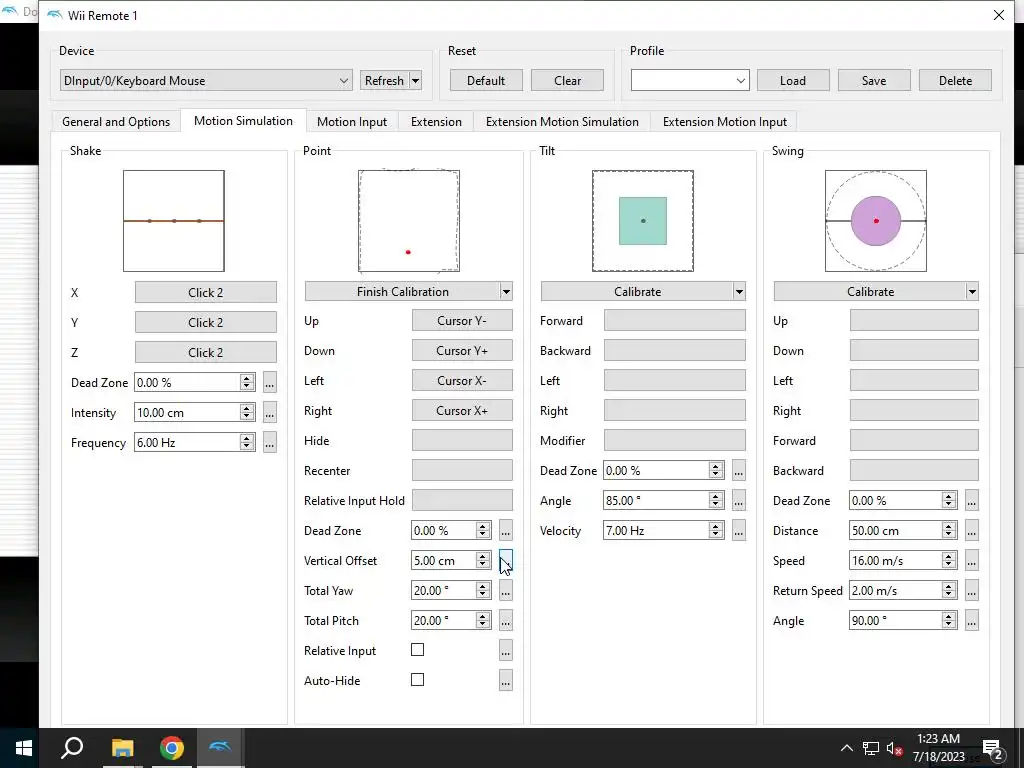Open Extension Motion Input tab
1024x768 pixels.
(x=724, y=122)
